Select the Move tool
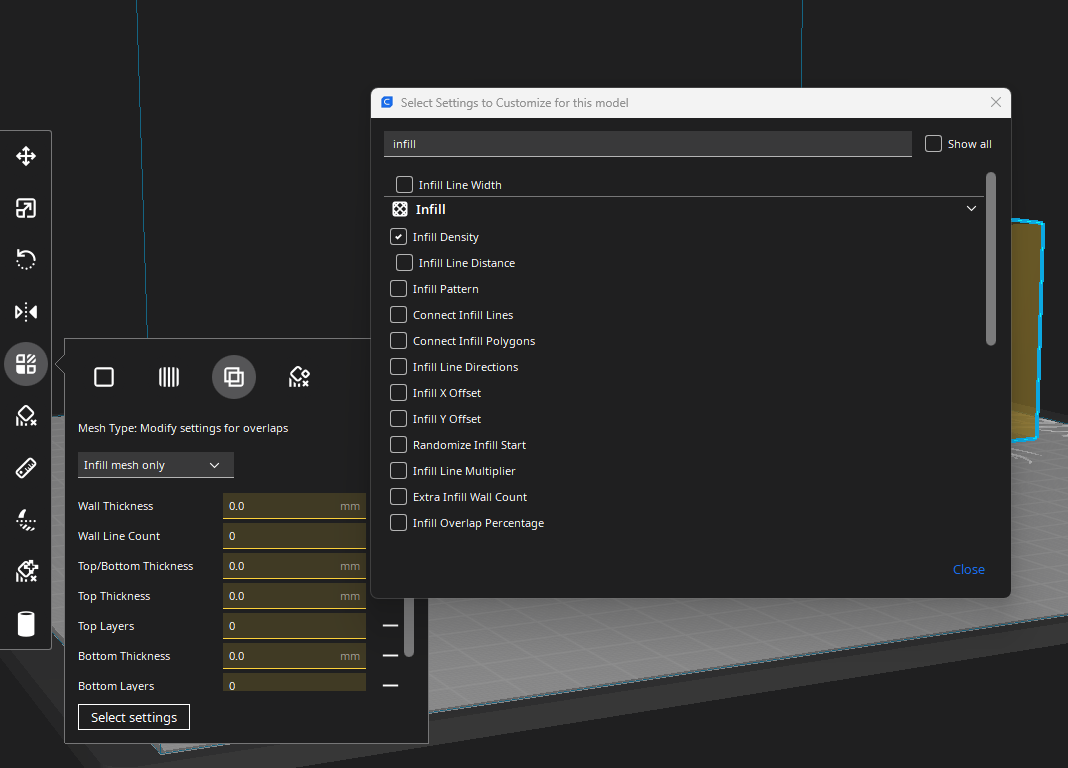 26,156
